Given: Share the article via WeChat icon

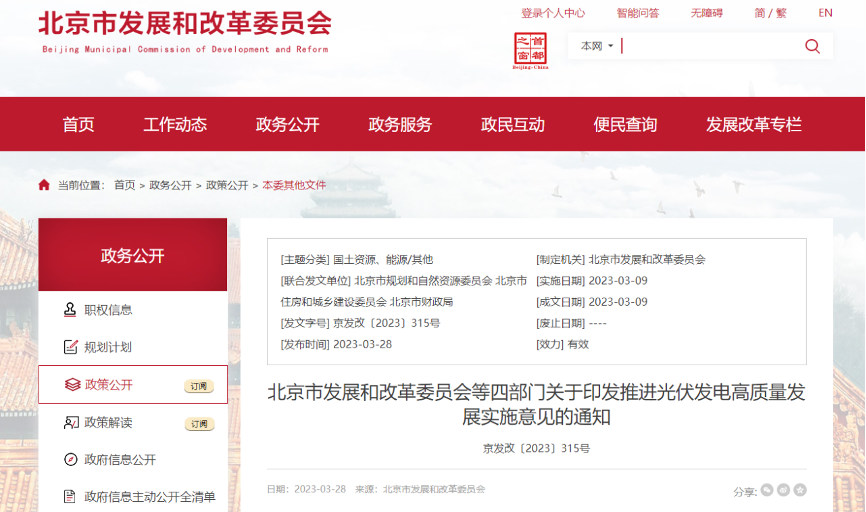Looking at the screenshot, I should [x=767, y=489].
